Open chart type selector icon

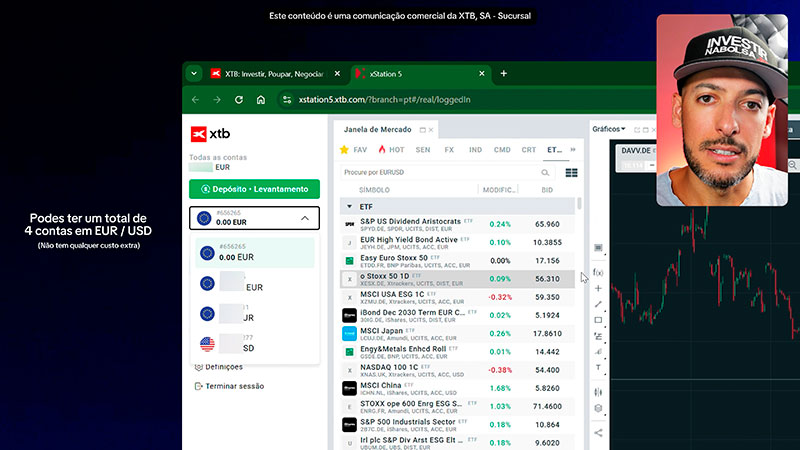[x=598, y=248]
